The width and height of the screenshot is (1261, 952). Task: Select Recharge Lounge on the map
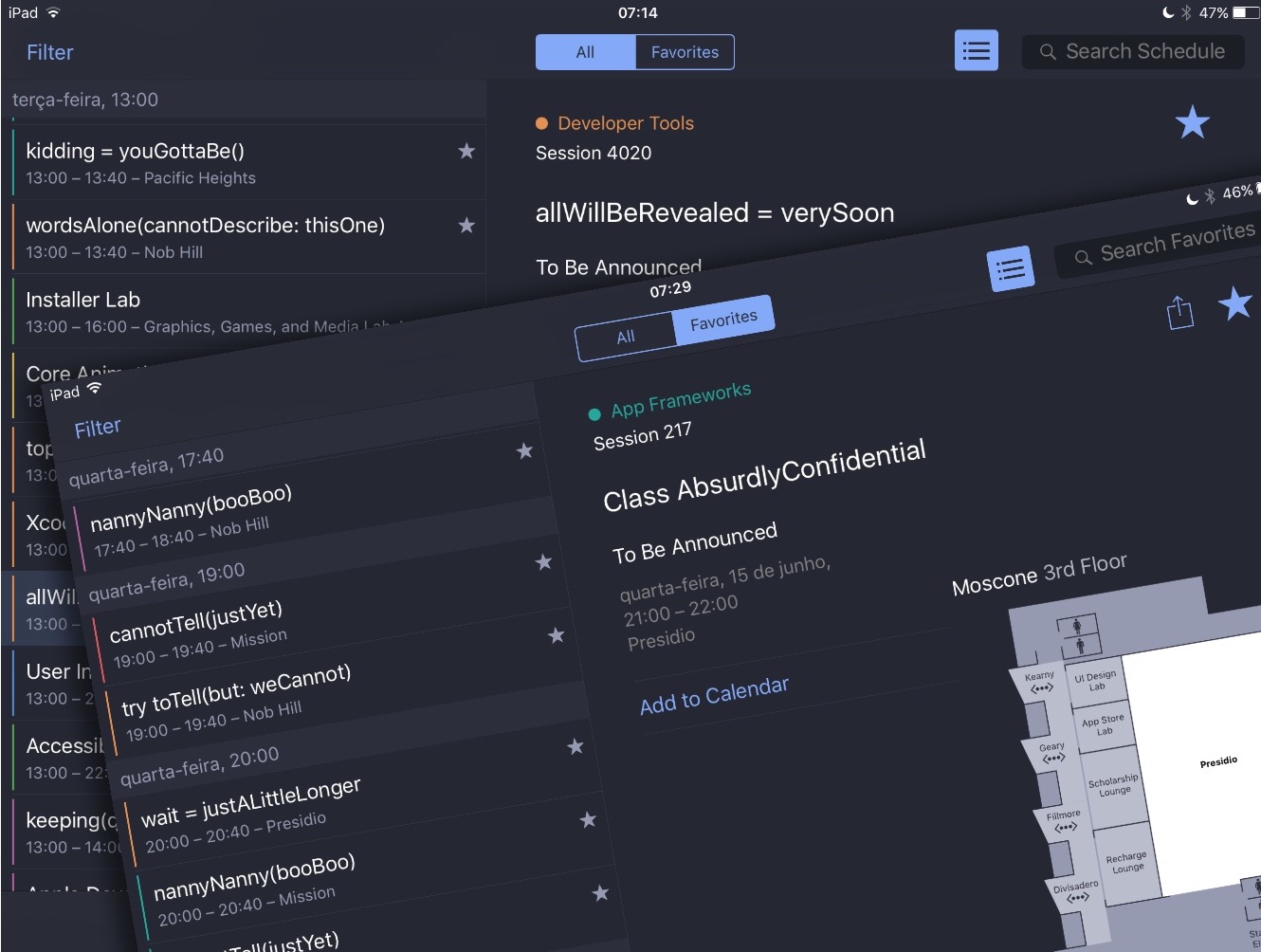1127,862
